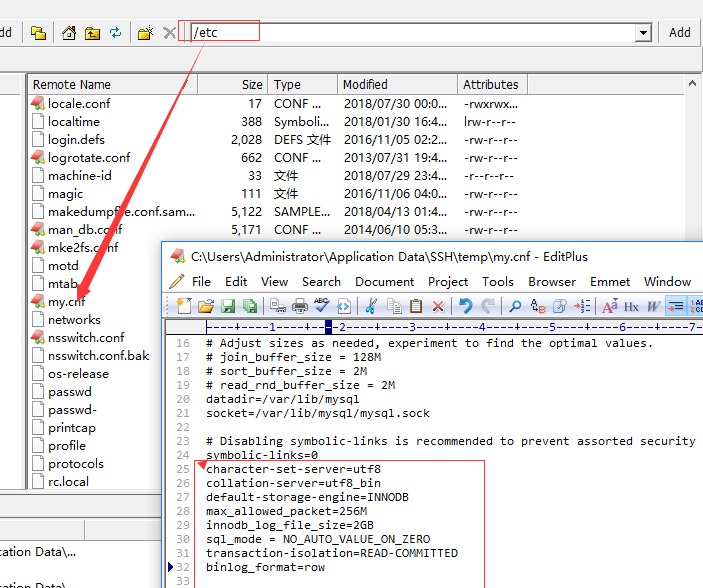Create a new remote folder
This screenshot has height=588, width=703.
(x=145, y=33)
